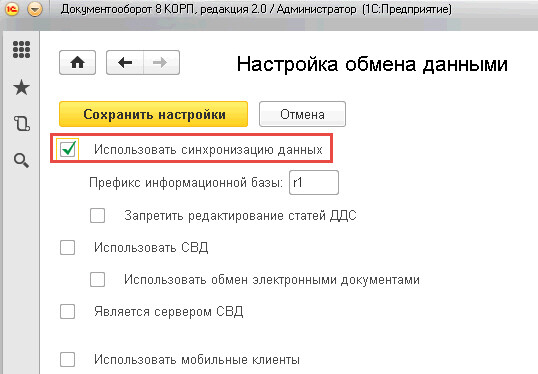Enable Использовать мобильные клиенты

coord(67,360)
